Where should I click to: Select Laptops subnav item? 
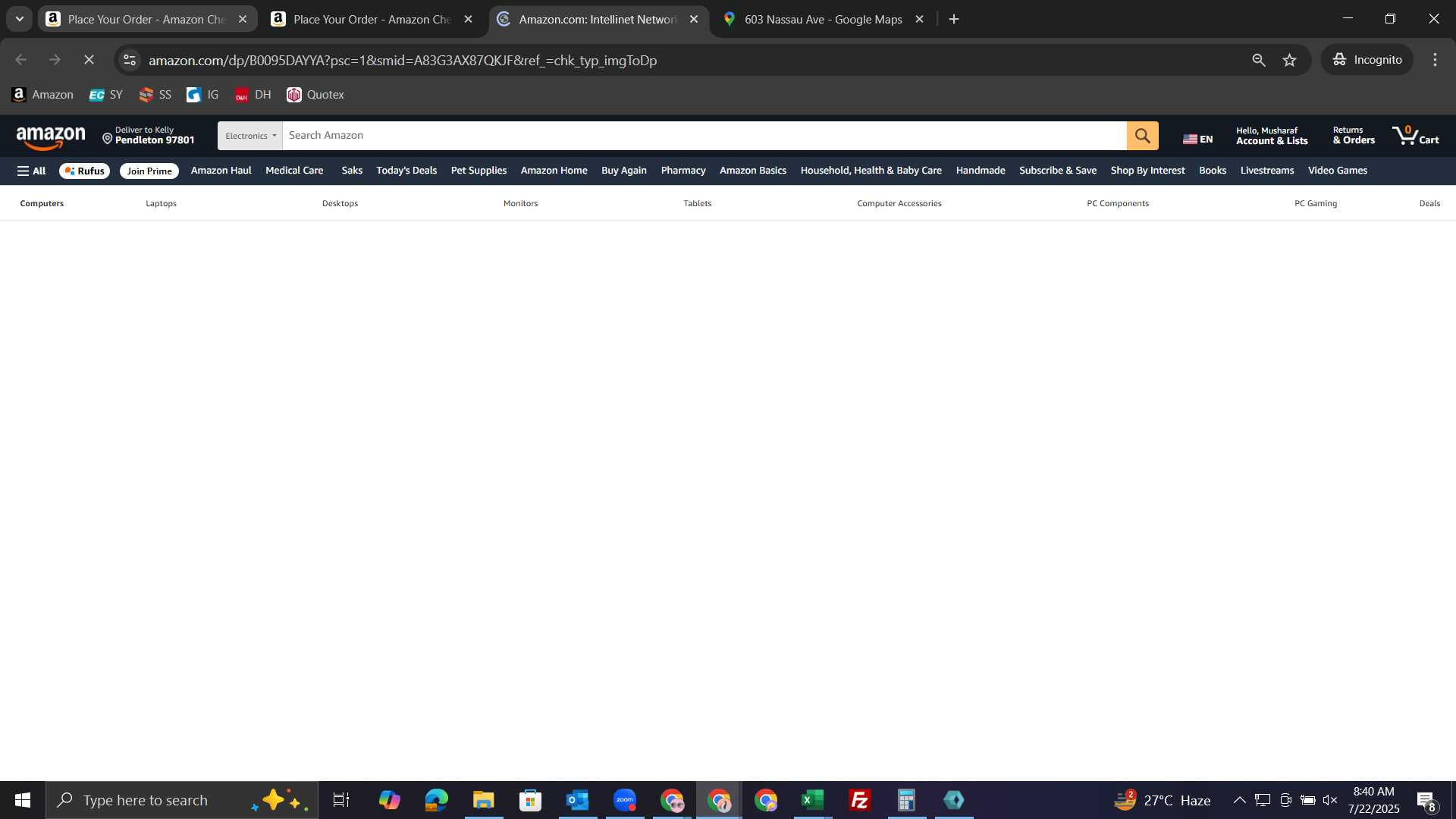coord(161,203)
